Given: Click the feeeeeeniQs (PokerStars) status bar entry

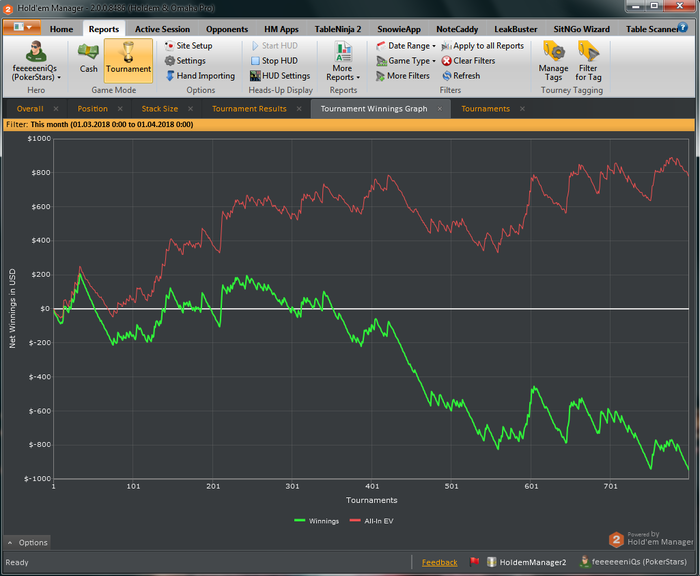Looking at the screenshot, I should [x=633, y=562].
